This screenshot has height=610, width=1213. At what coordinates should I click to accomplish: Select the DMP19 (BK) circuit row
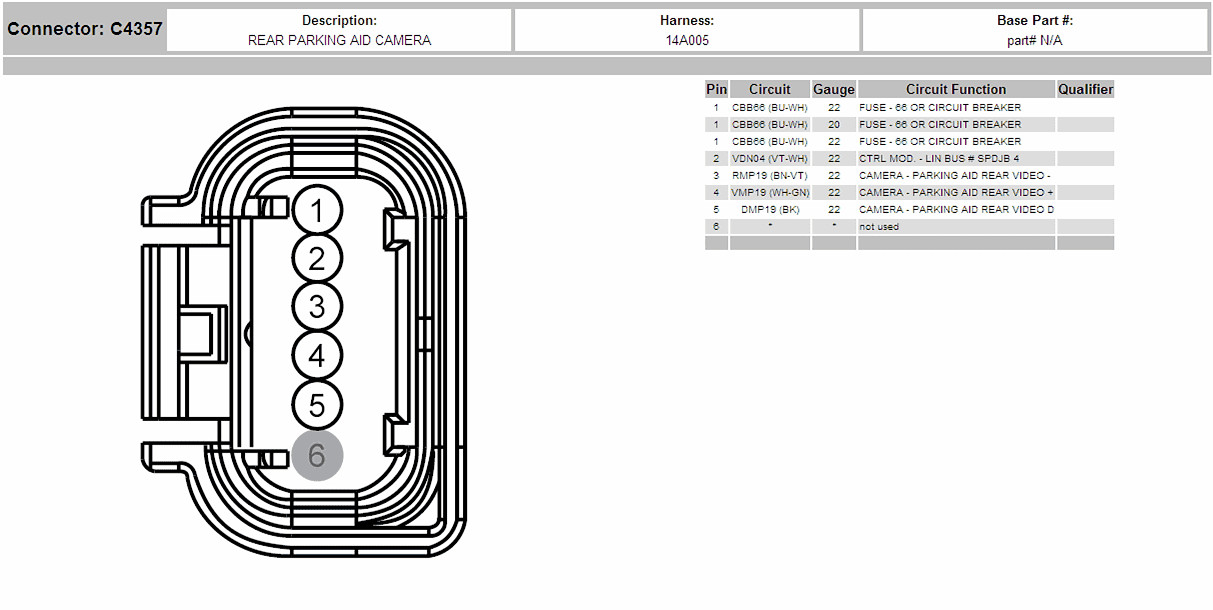tap(909, 209)
